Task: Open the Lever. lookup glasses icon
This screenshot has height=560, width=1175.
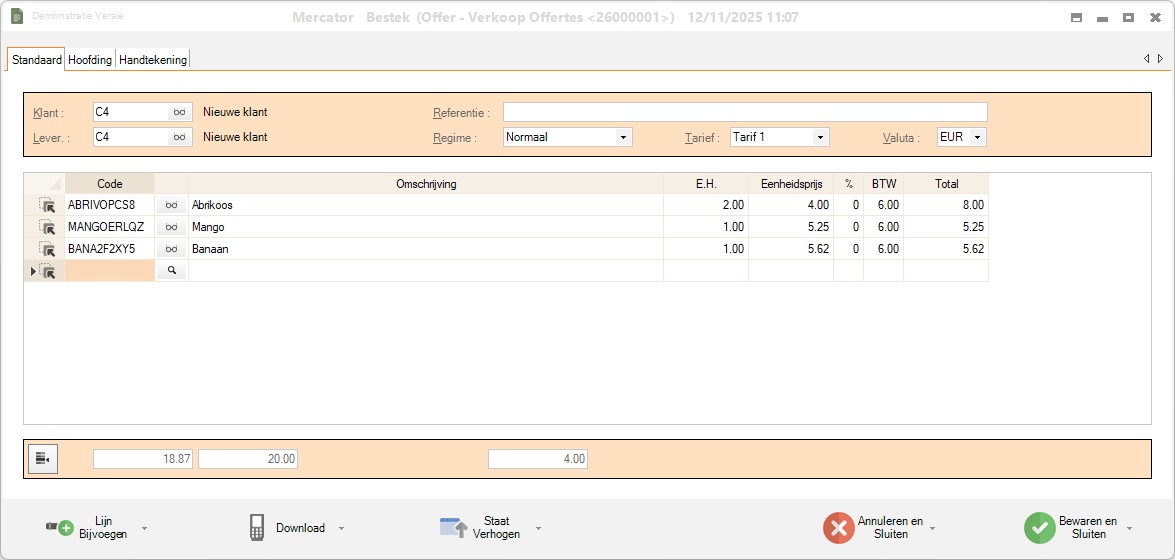Action: tap(180, 137)
